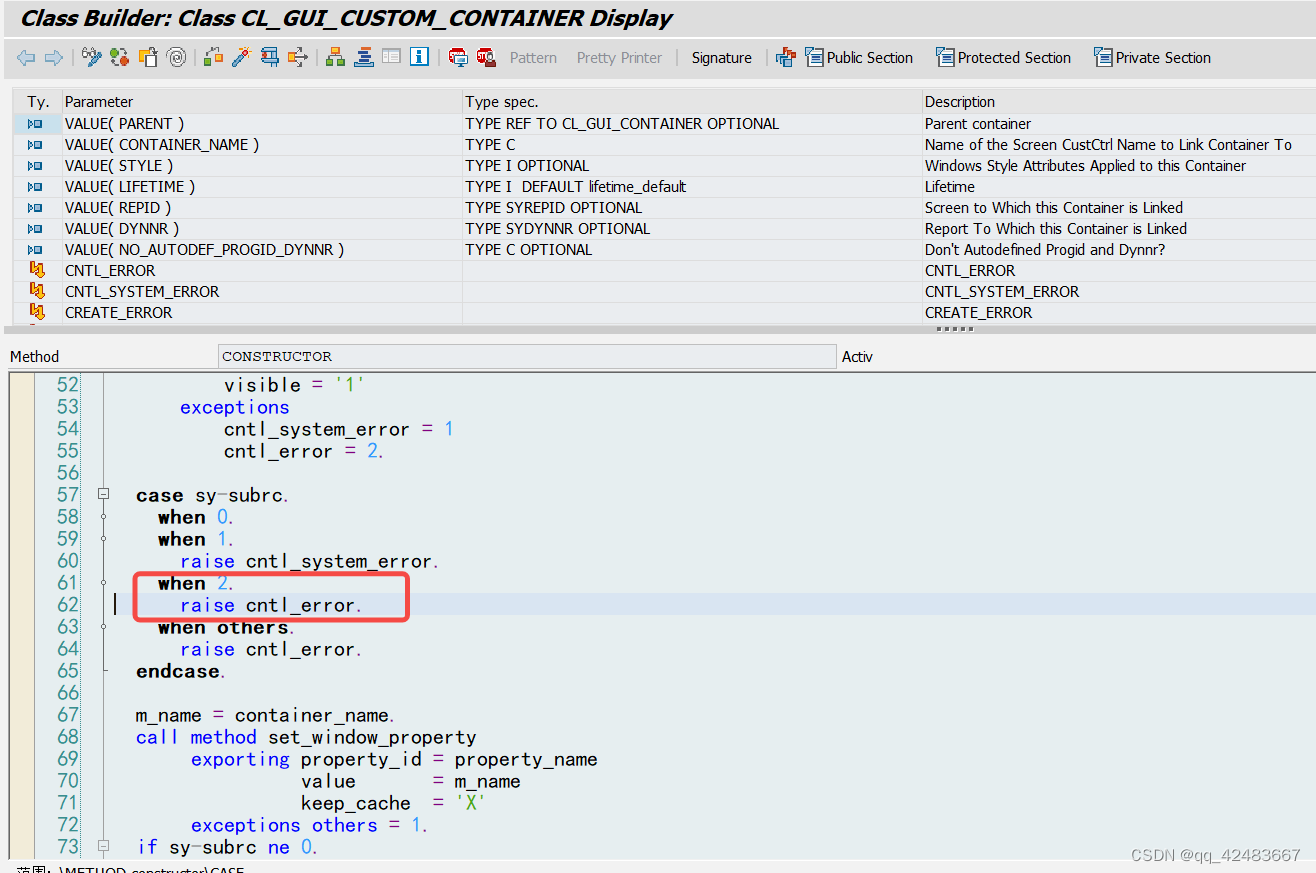Click the importing icon of the DYNNR row
The width and height of the screenshot is (1316, 873).
(37, 229)
